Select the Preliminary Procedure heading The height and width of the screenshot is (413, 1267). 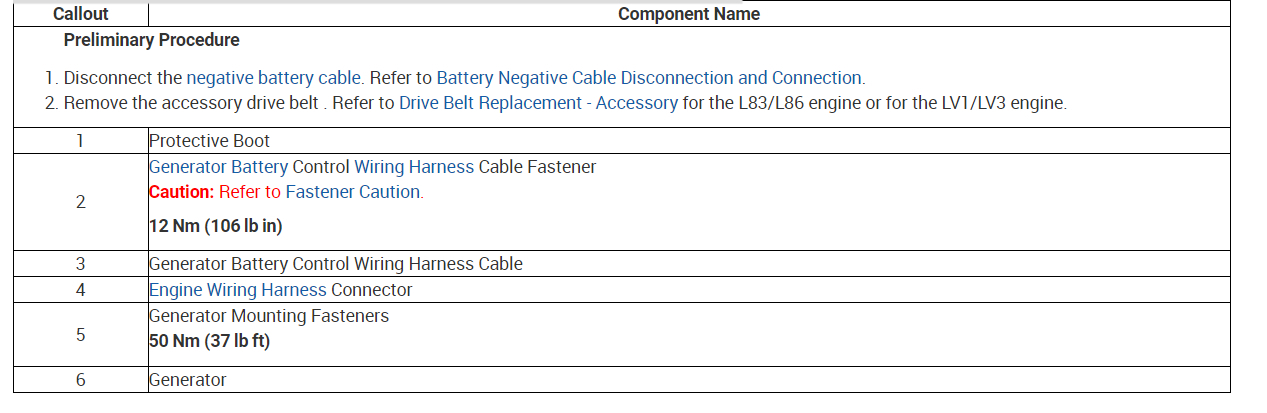pyautogui.click(x=151, y=40)
